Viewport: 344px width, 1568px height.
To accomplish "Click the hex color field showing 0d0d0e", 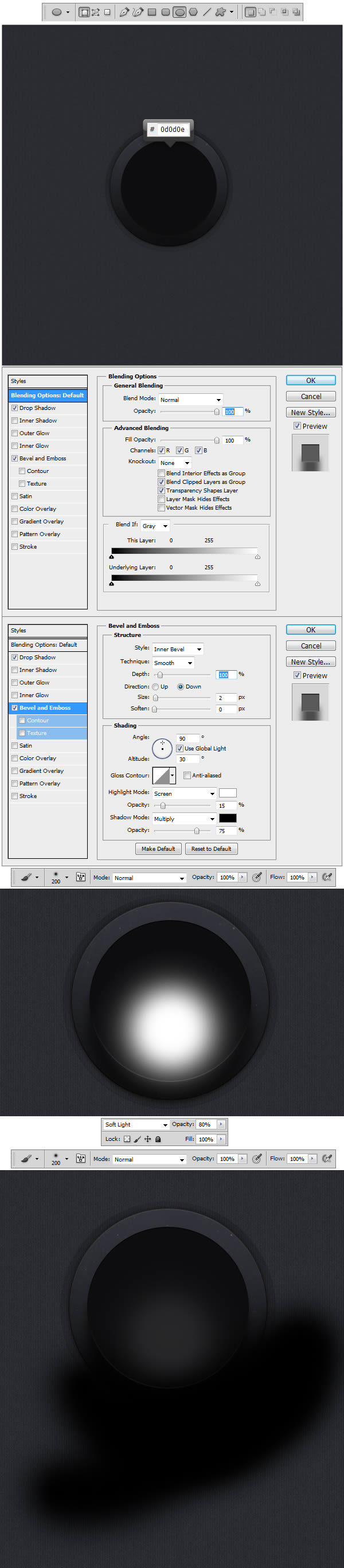I will [x=174, y=130].
